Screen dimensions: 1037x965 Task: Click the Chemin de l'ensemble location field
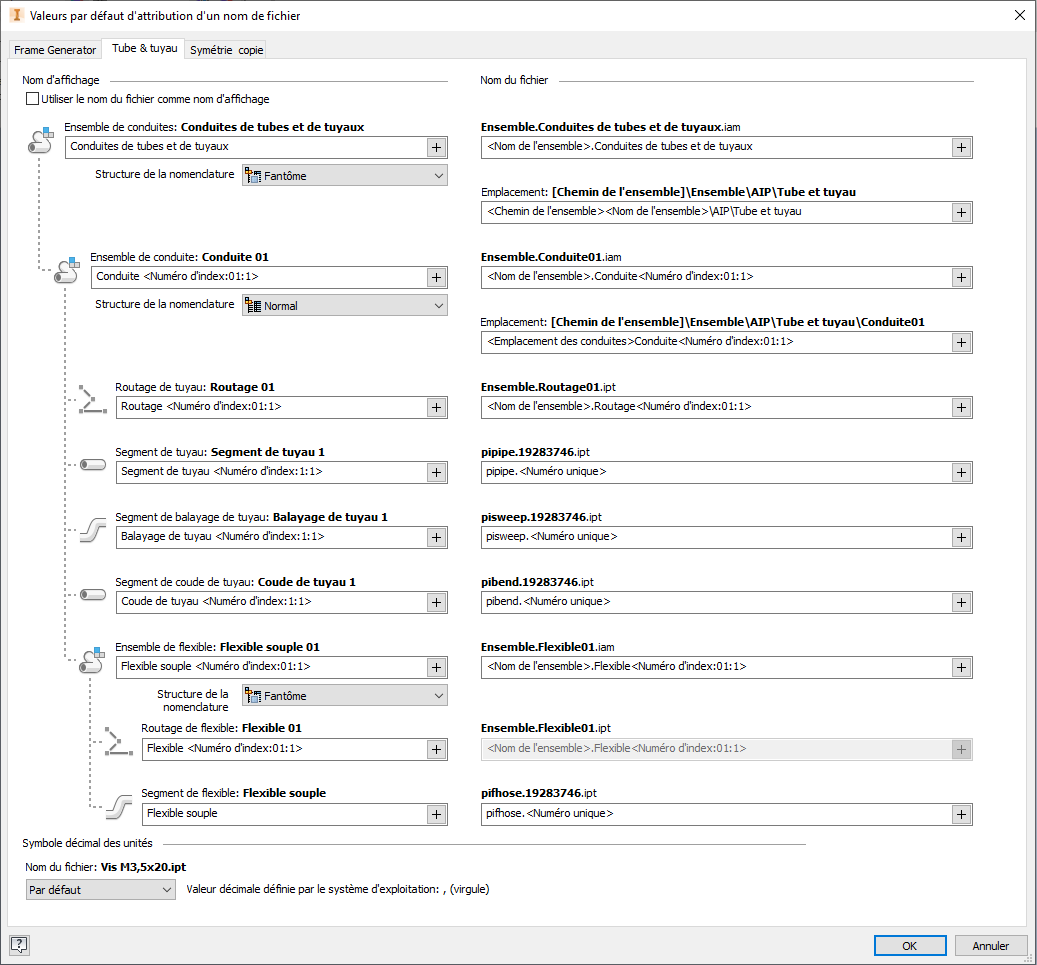tap(714, 212)
